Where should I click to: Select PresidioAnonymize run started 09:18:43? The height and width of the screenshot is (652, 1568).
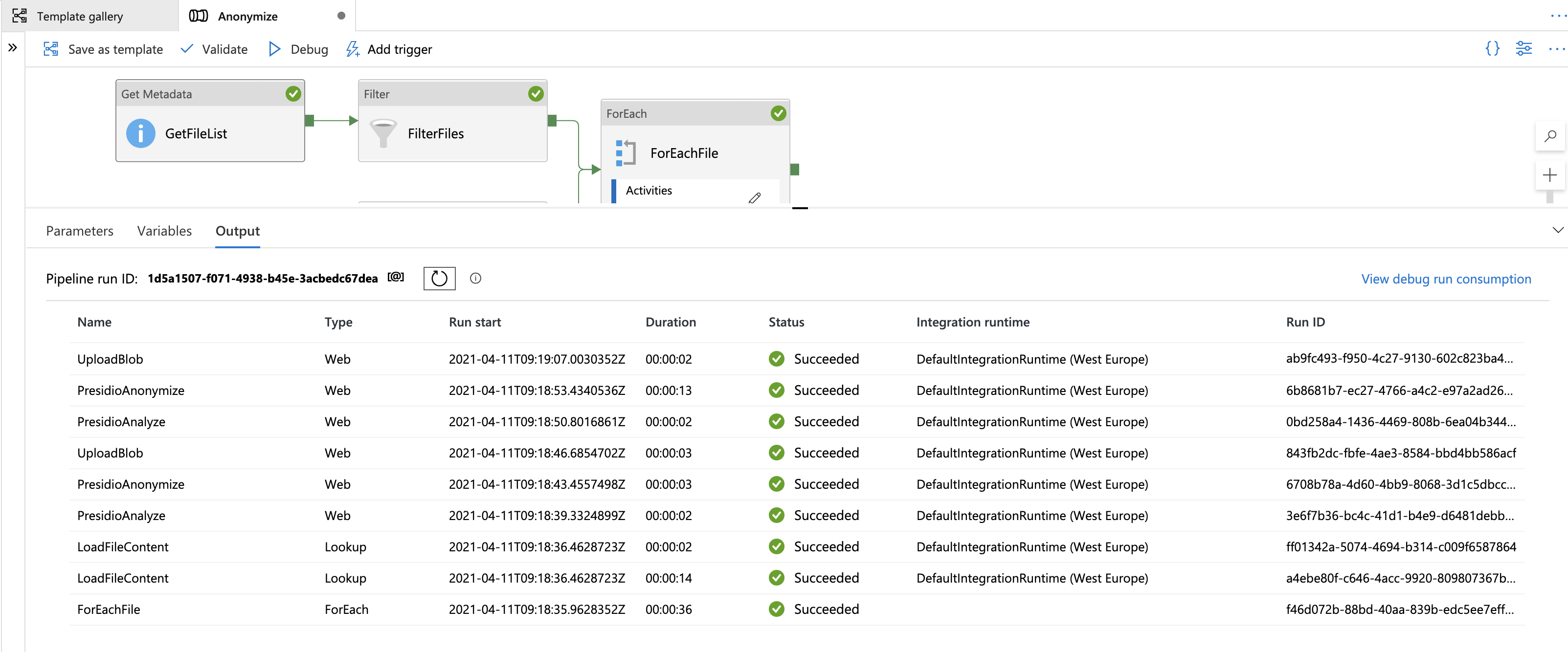(797, 484)
